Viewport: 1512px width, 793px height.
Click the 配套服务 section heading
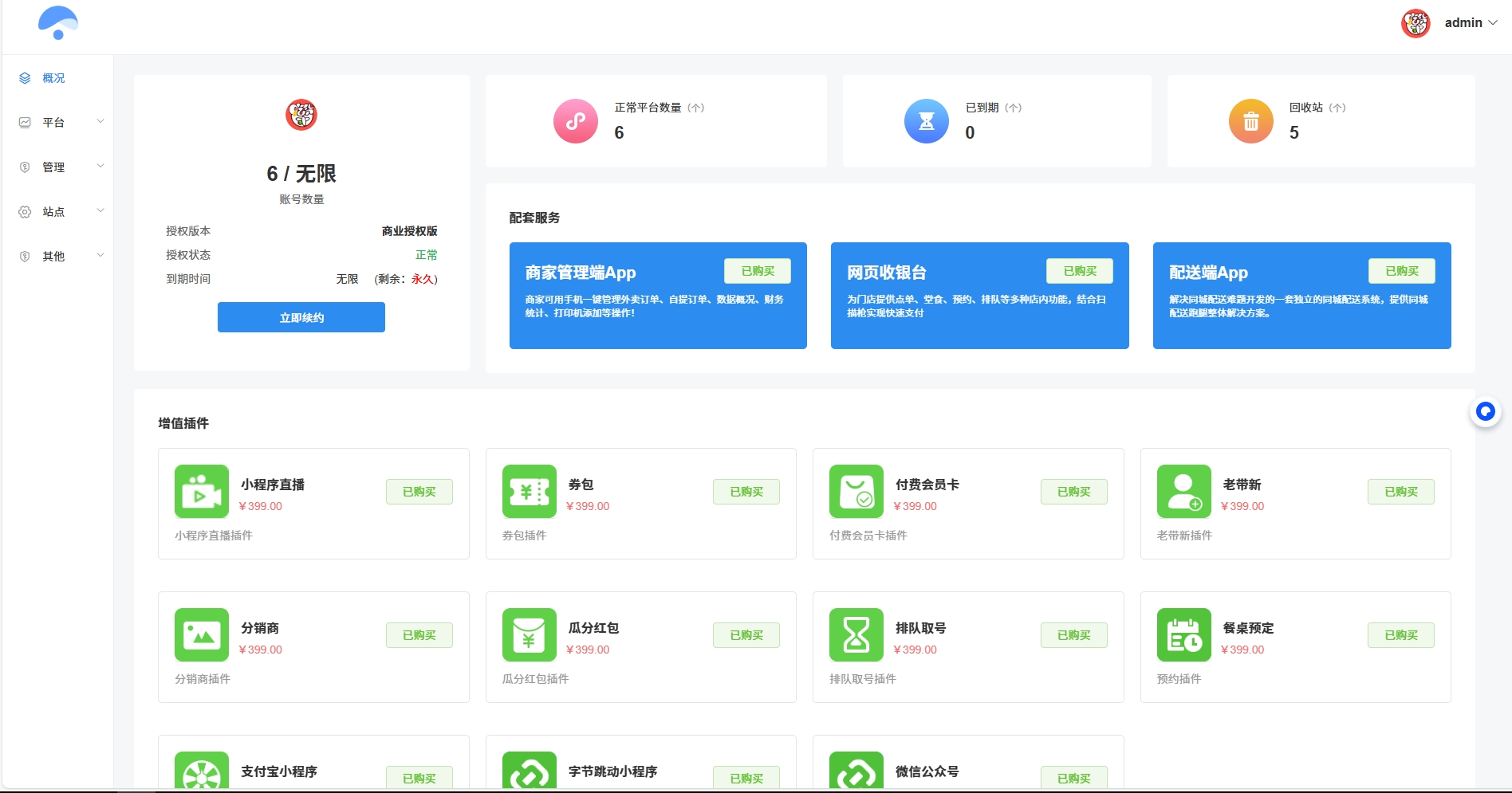click(534, 218)
